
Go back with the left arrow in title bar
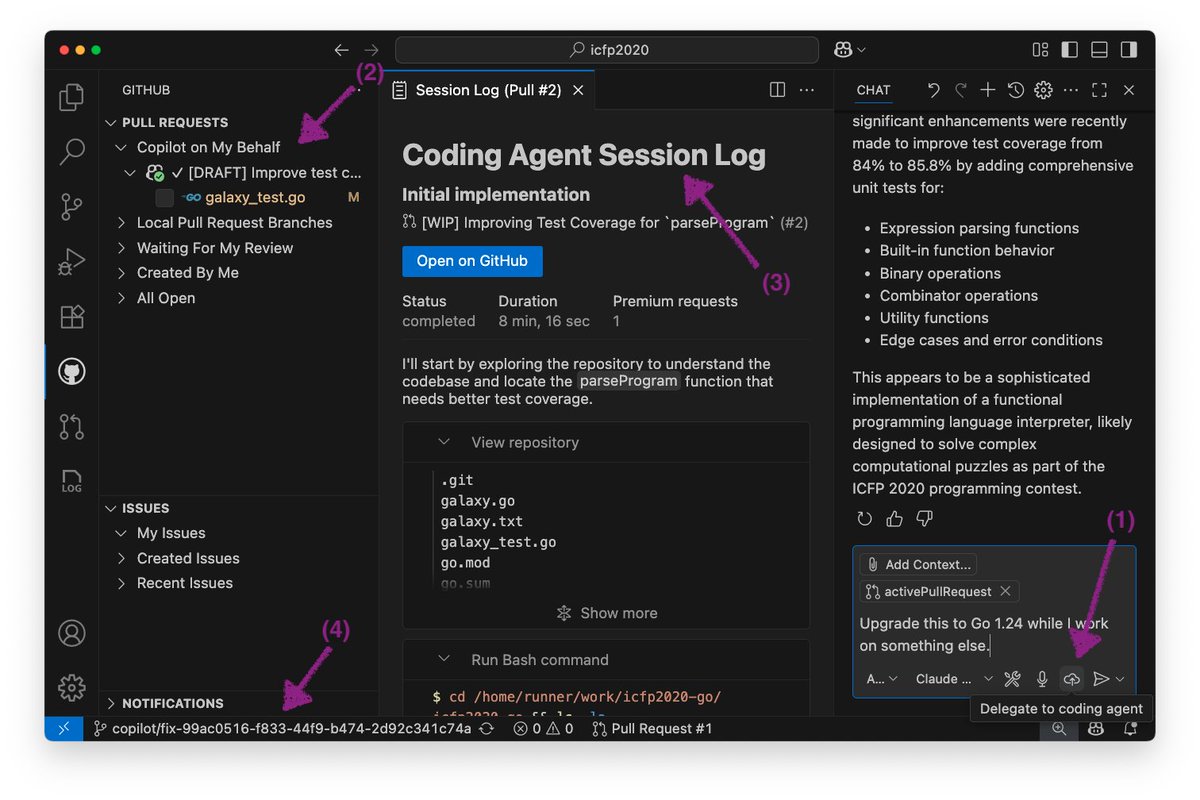pyautogui.click(x=342, y=50)
